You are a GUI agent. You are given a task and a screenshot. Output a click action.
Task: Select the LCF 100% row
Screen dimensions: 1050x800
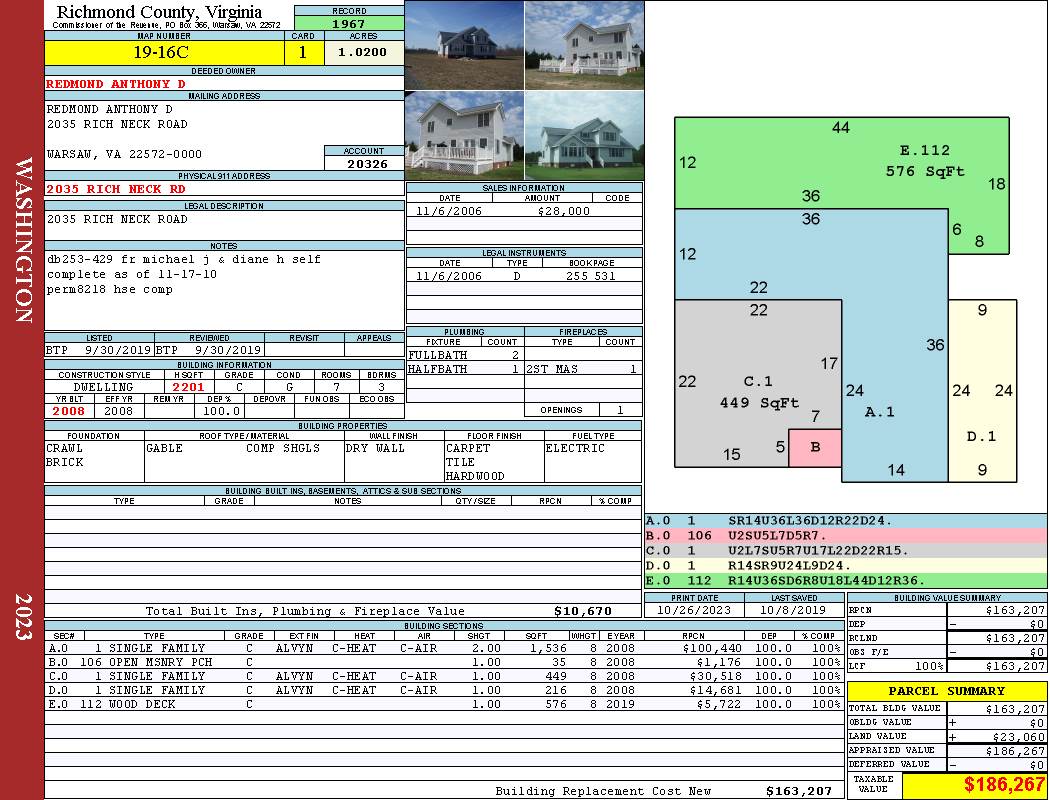coord(947,666)
